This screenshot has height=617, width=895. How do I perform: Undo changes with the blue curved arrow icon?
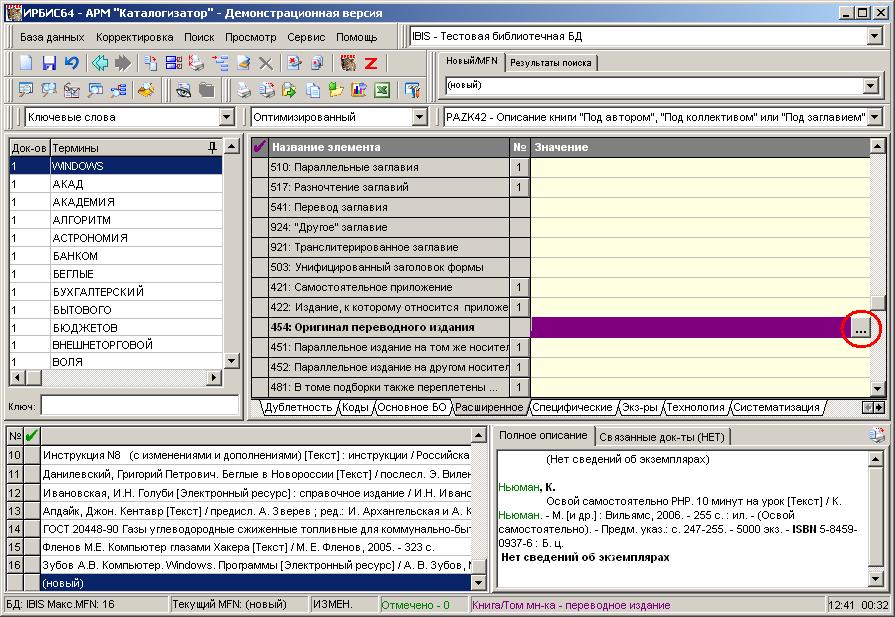coord(71,63)
